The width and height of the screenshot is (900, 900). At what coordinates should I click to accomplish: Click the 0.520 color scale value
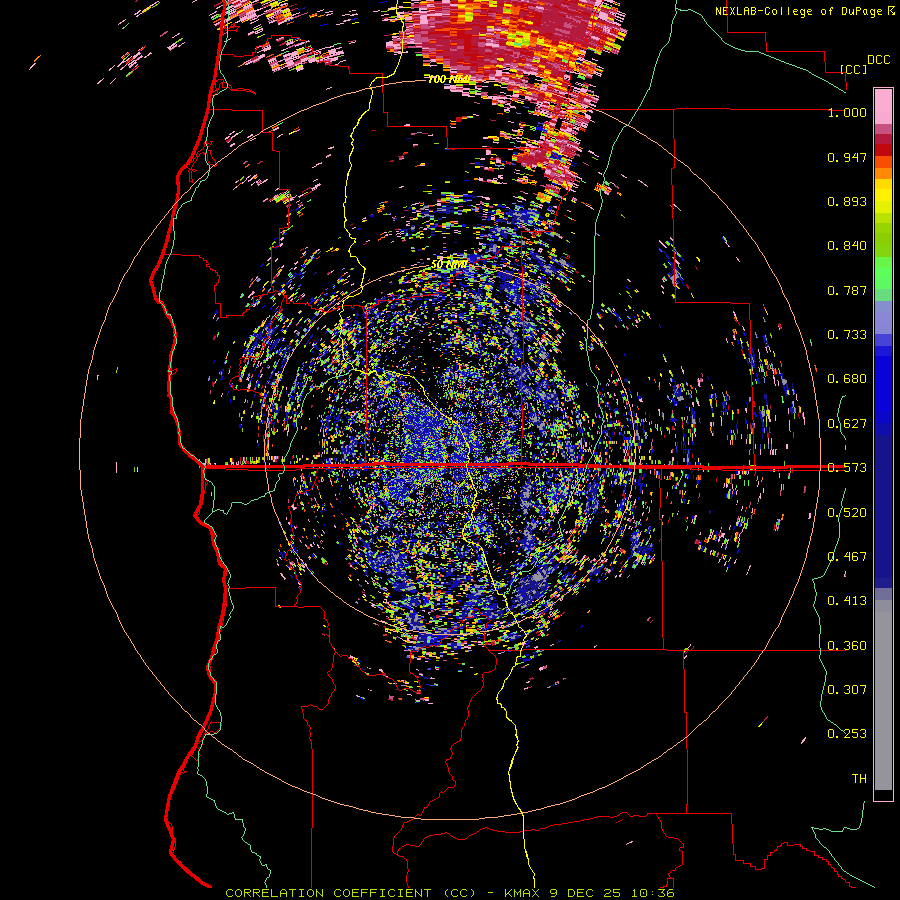847,513
